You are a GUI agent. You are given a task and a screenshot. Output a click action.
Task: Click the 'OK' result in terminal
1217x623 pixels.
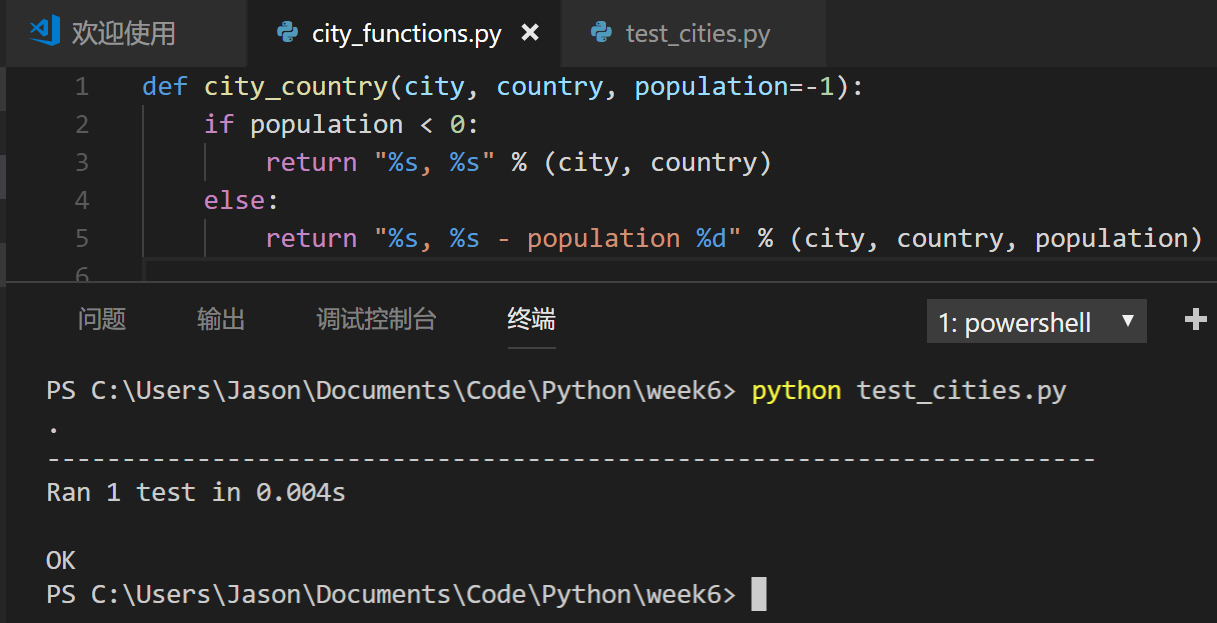tap(61, 559)
